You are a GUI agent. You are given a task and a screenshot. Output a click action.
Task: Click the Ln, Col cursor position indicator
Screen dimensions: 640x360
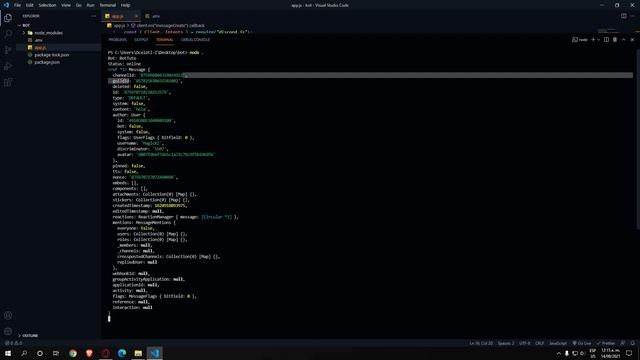pyautogui.click(x=481, y=343)
